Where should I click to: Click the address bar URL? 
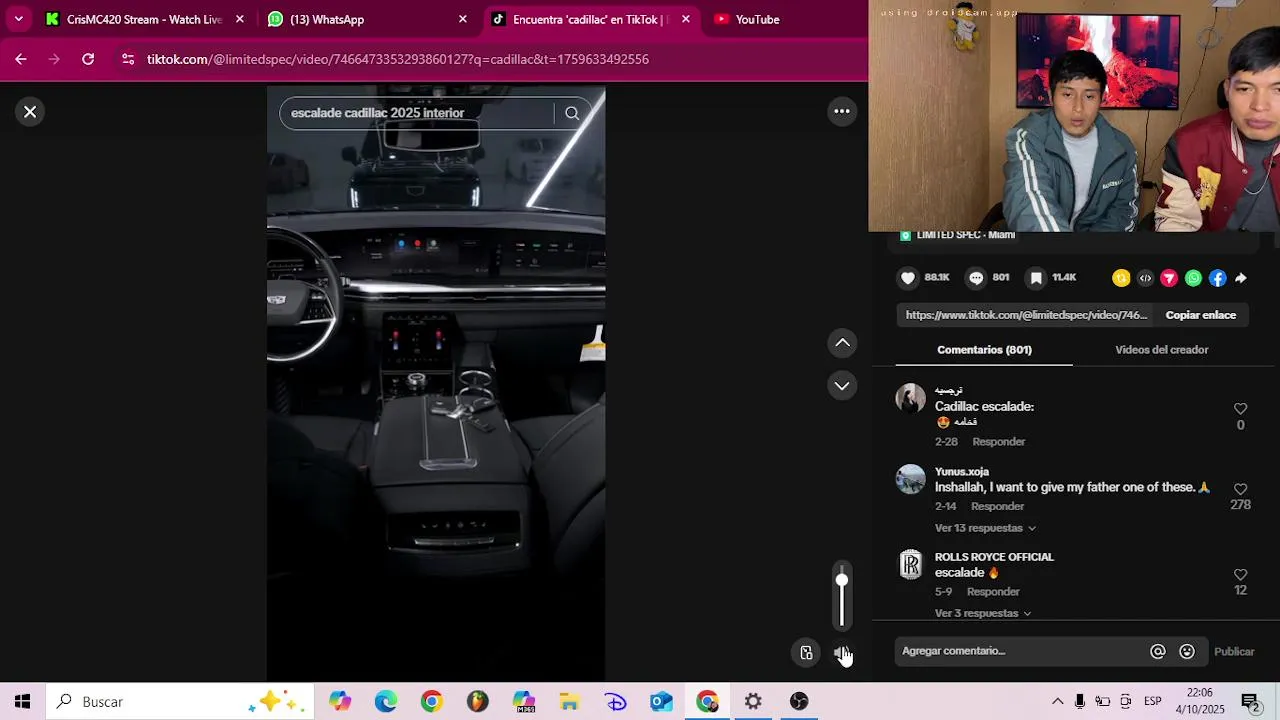point(397,59)
